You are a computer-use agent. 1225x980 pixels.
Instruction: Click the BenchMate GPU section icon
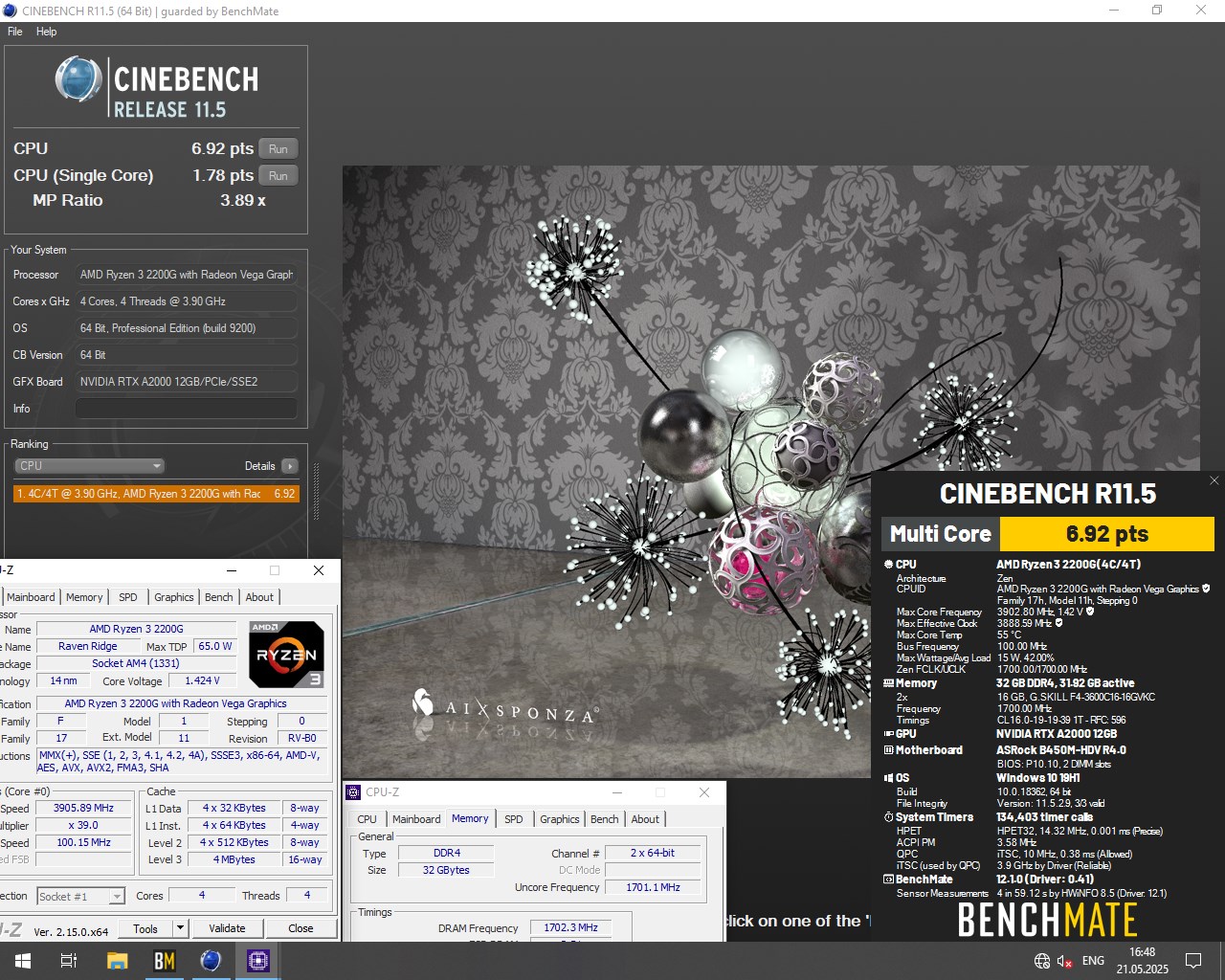click(x=888, y=734)
